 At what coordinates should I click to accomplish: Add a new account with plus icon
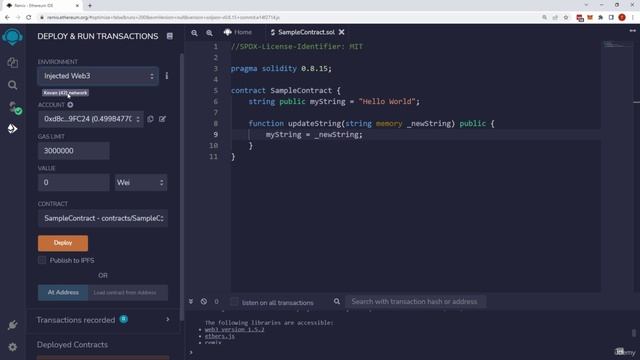tap(70, 105)
